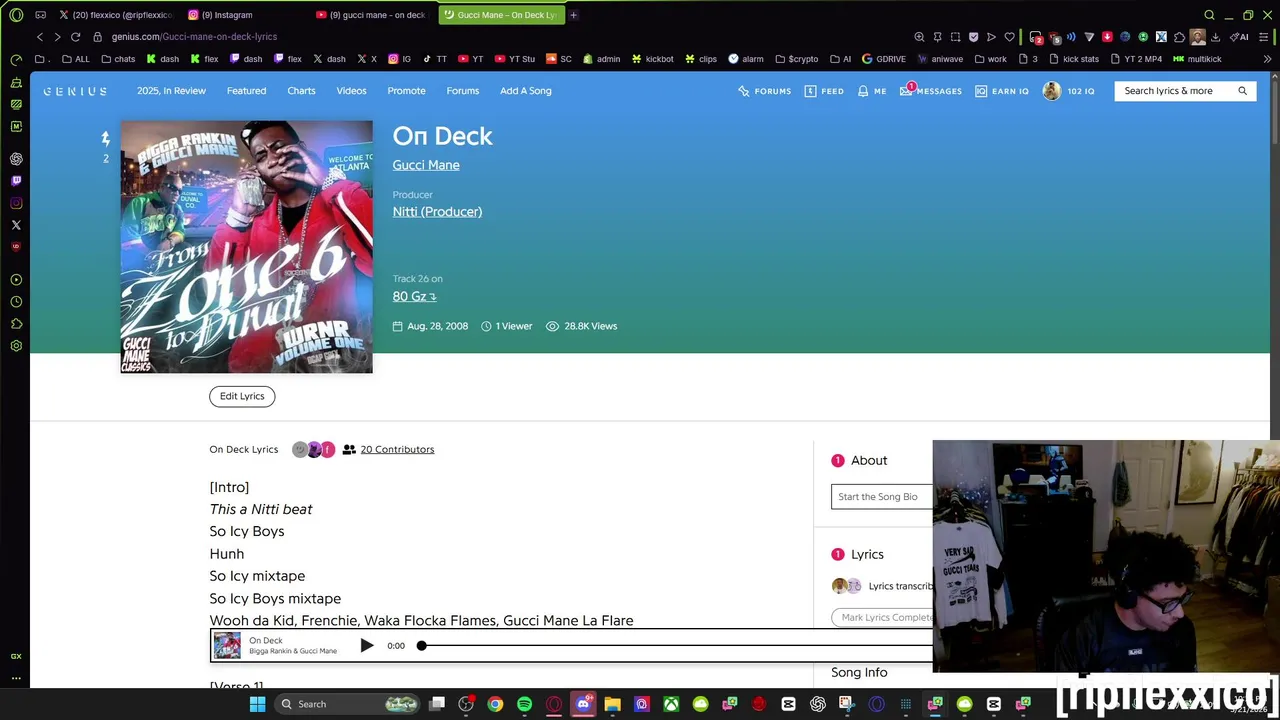This screenshot has width=1280, height=720.
Task: Expand the bookmarks bar overflow chevron
Action: click(x=1268, y=59)
